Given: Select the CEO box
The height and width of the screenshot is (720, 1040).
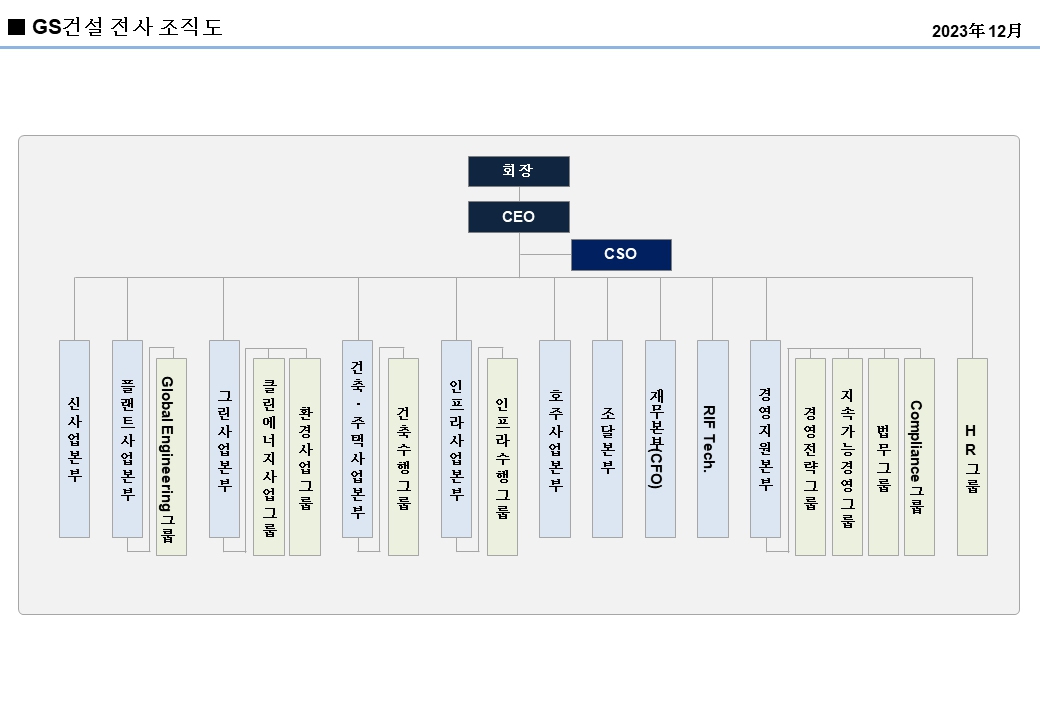Looking at the screenshot, I should (519, 216).
